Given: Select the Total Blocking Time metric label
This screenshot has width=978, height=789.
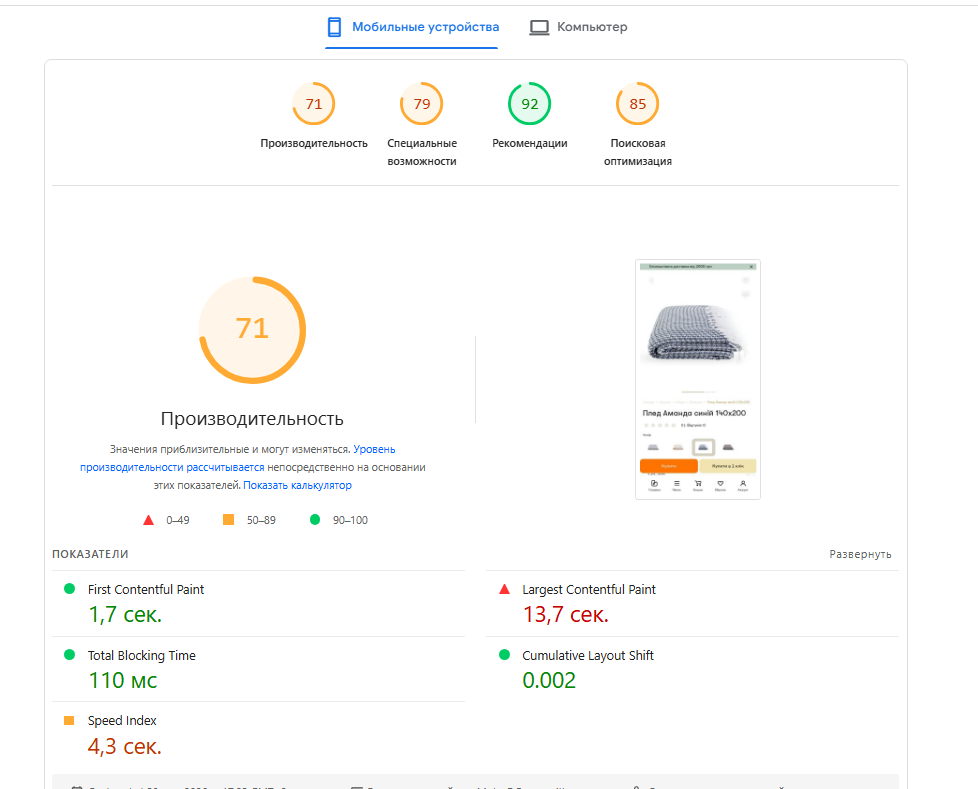Looking at the screenshot, I should point(142,656).
